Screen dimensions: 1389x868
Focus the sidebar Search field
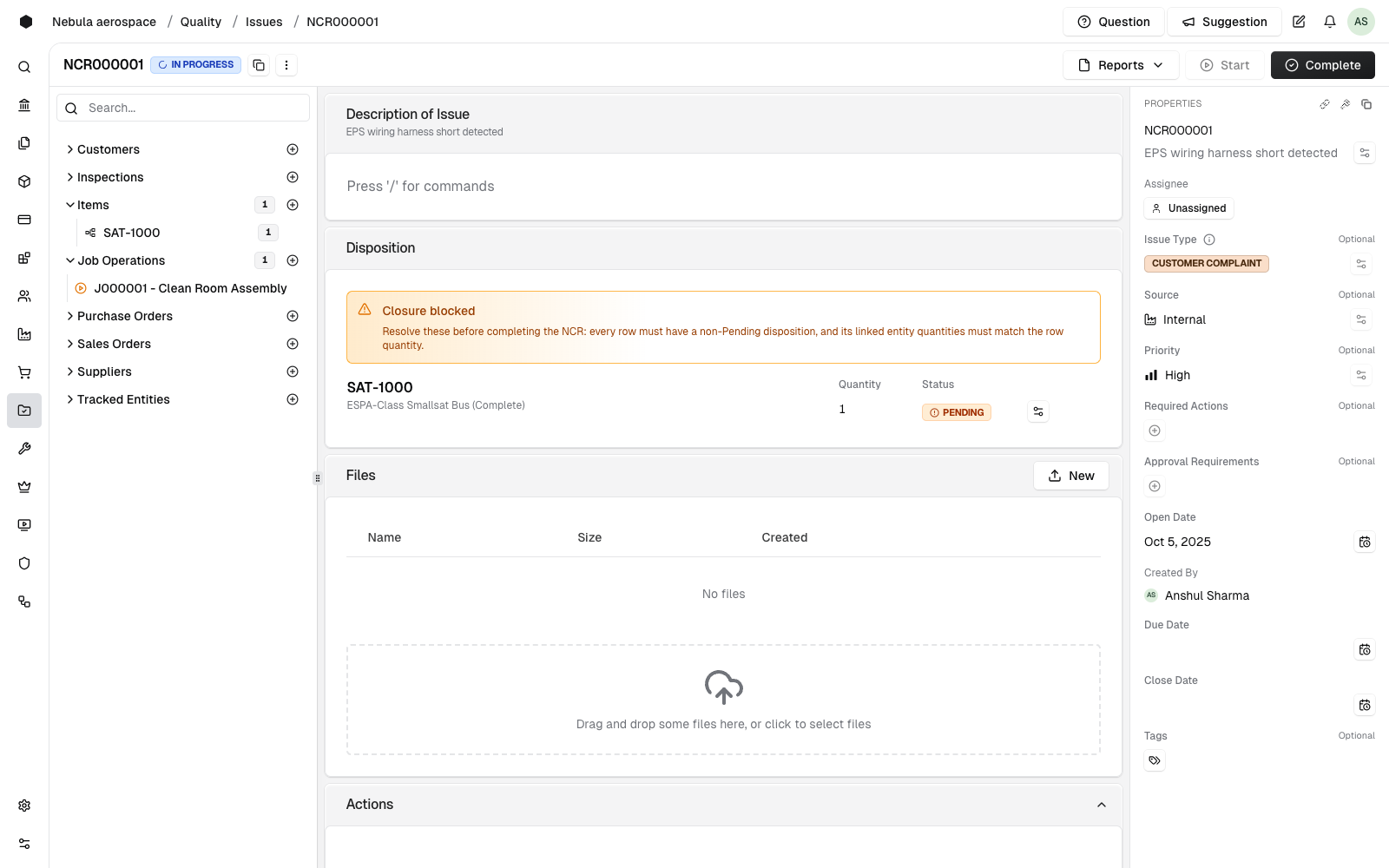[183, 108]
